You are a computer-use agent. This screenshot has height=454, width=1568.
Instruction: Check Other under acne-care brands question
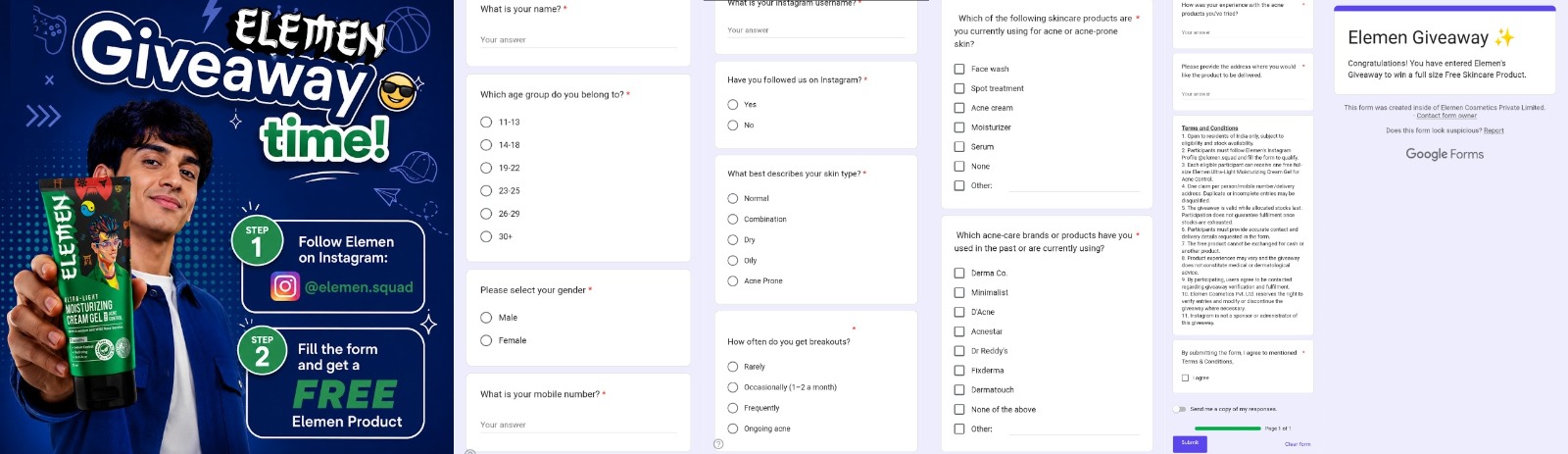pos(959,429)
